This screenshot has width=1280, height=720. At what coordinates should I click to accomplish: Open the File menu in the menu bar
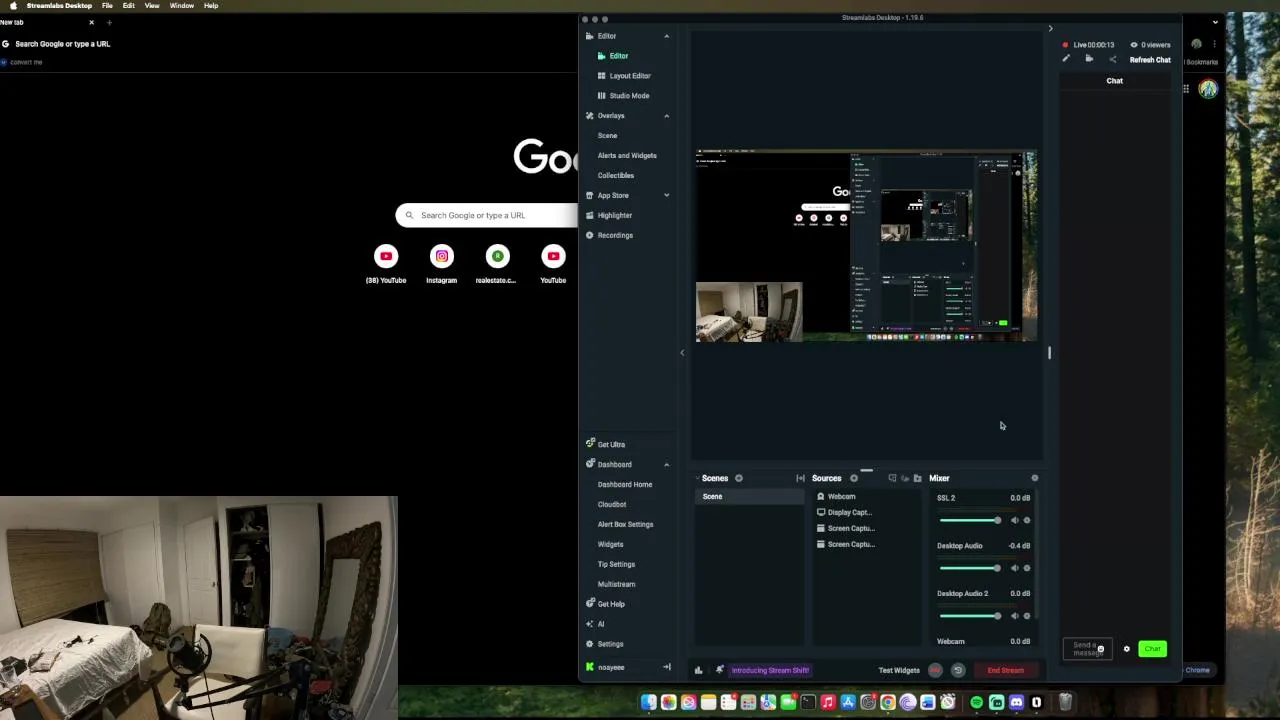[x=107, y=6]
